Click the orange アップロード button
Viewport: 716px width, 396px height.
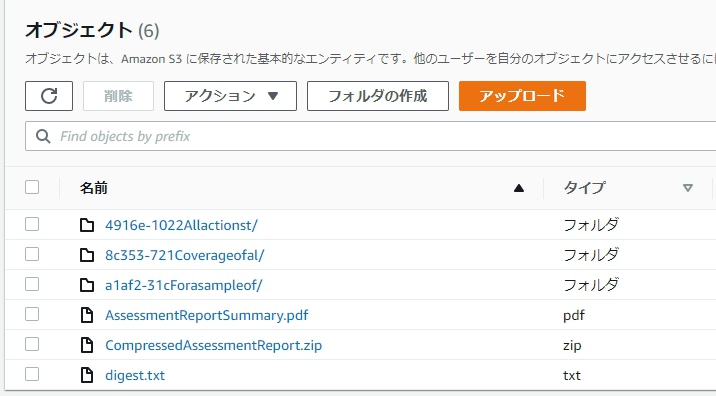pyautogui.click(x=522, y=96)
